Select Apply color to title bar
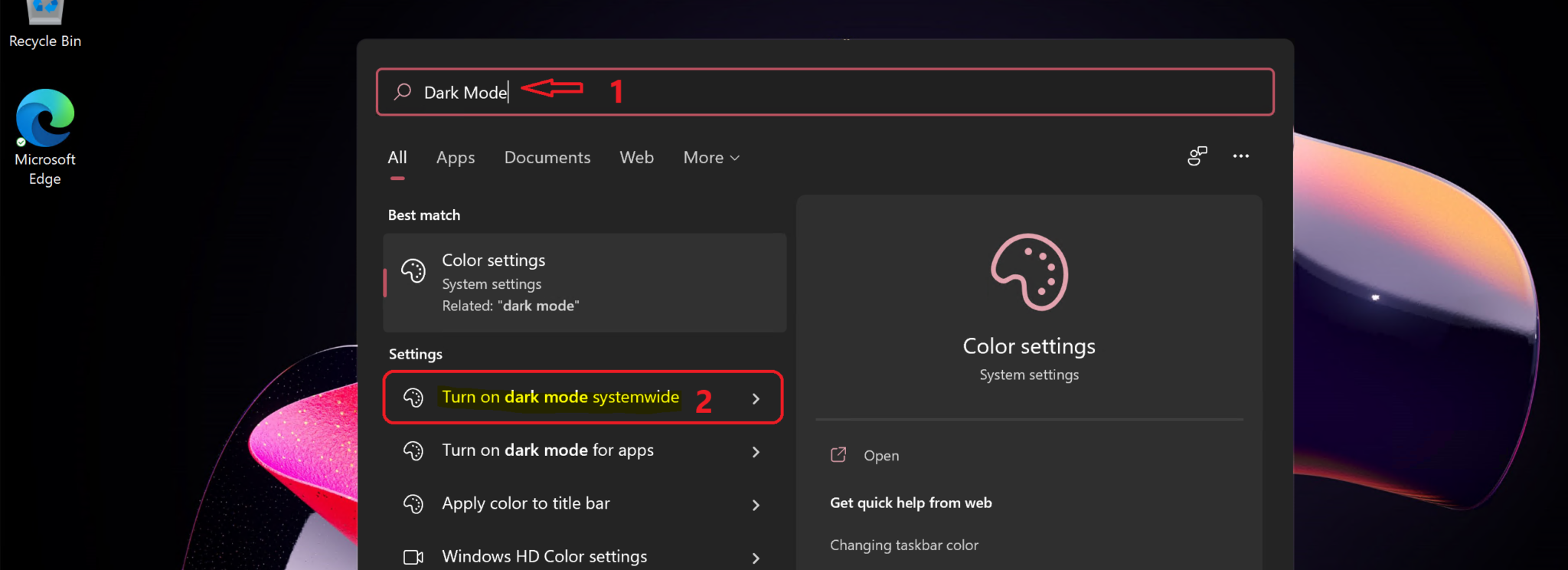 click(x=583, y=503)
